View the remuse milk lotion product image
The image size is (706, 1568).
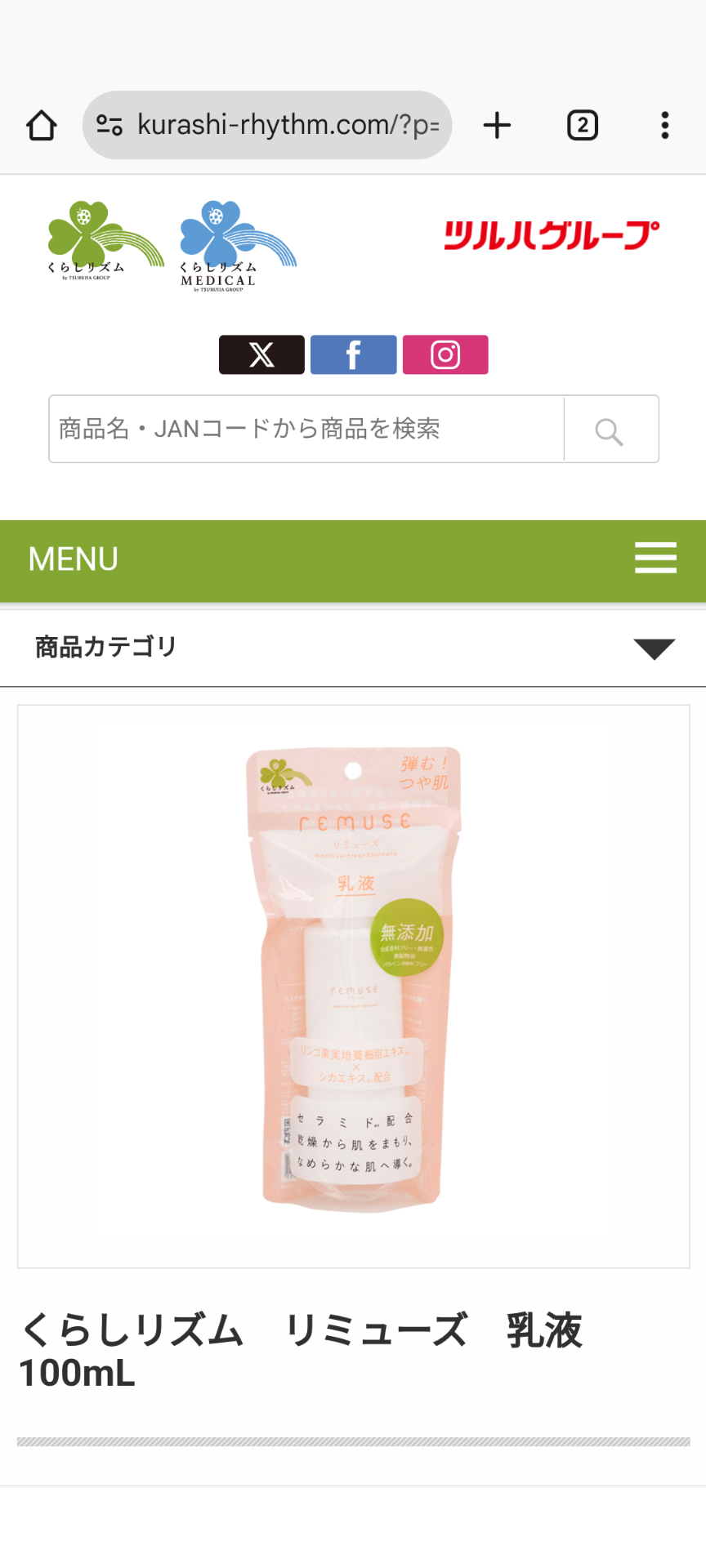coord(354,987)
